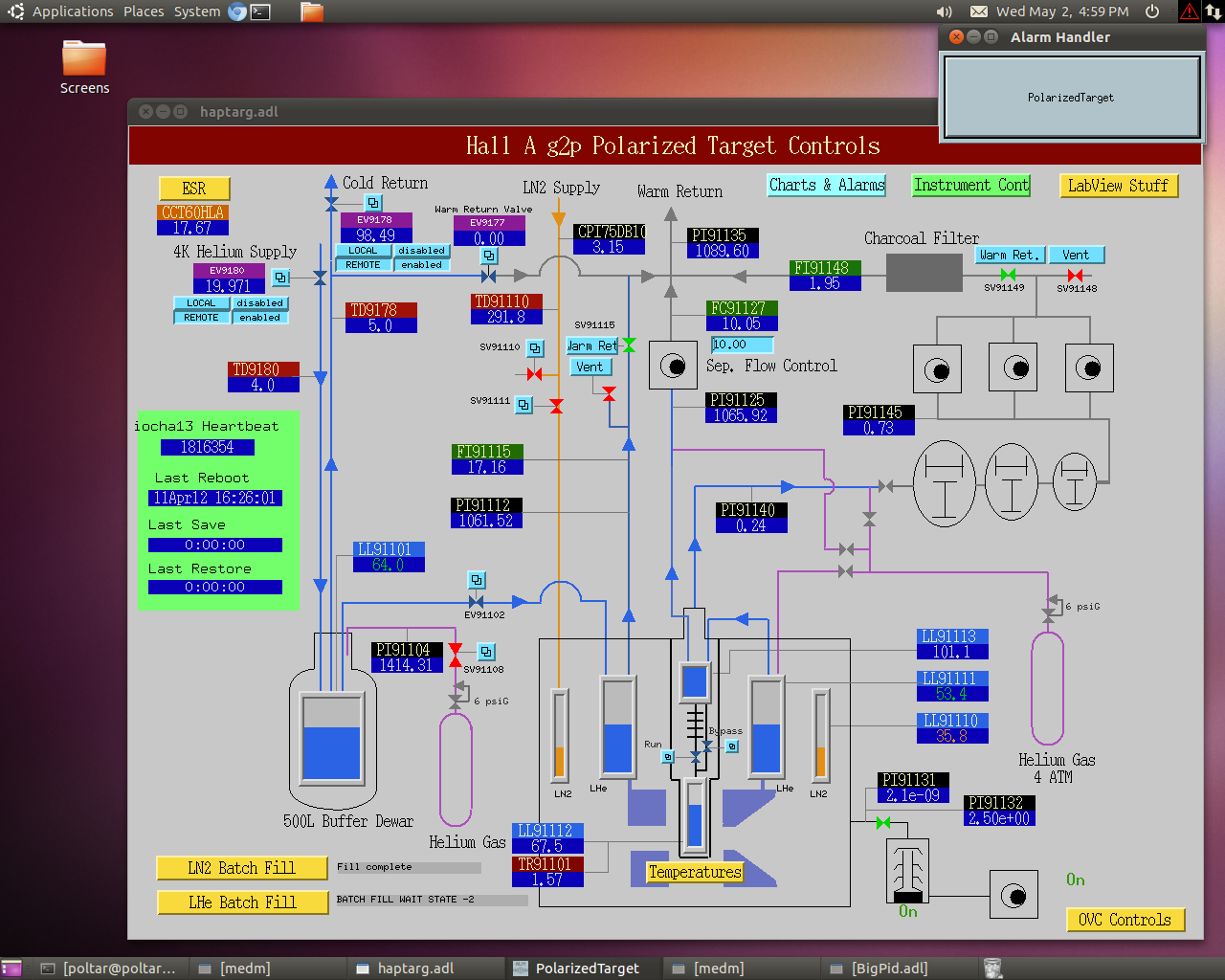Click the green SV91115 valve symbol
This screenshot has height=980, width=1225.
629,345
